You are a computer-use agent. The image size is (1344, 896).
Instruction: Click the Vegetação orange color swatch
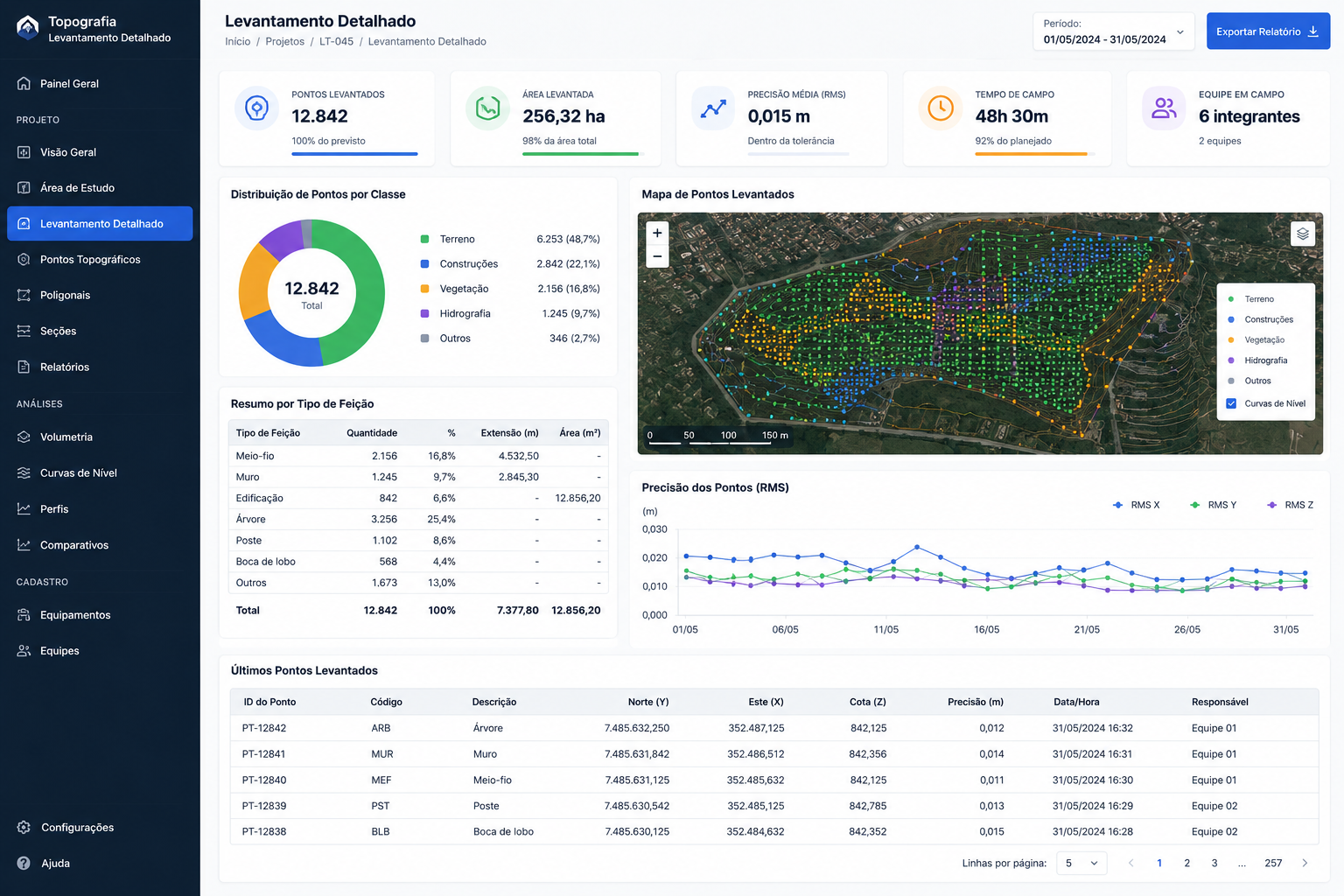(x=424, y=289)
